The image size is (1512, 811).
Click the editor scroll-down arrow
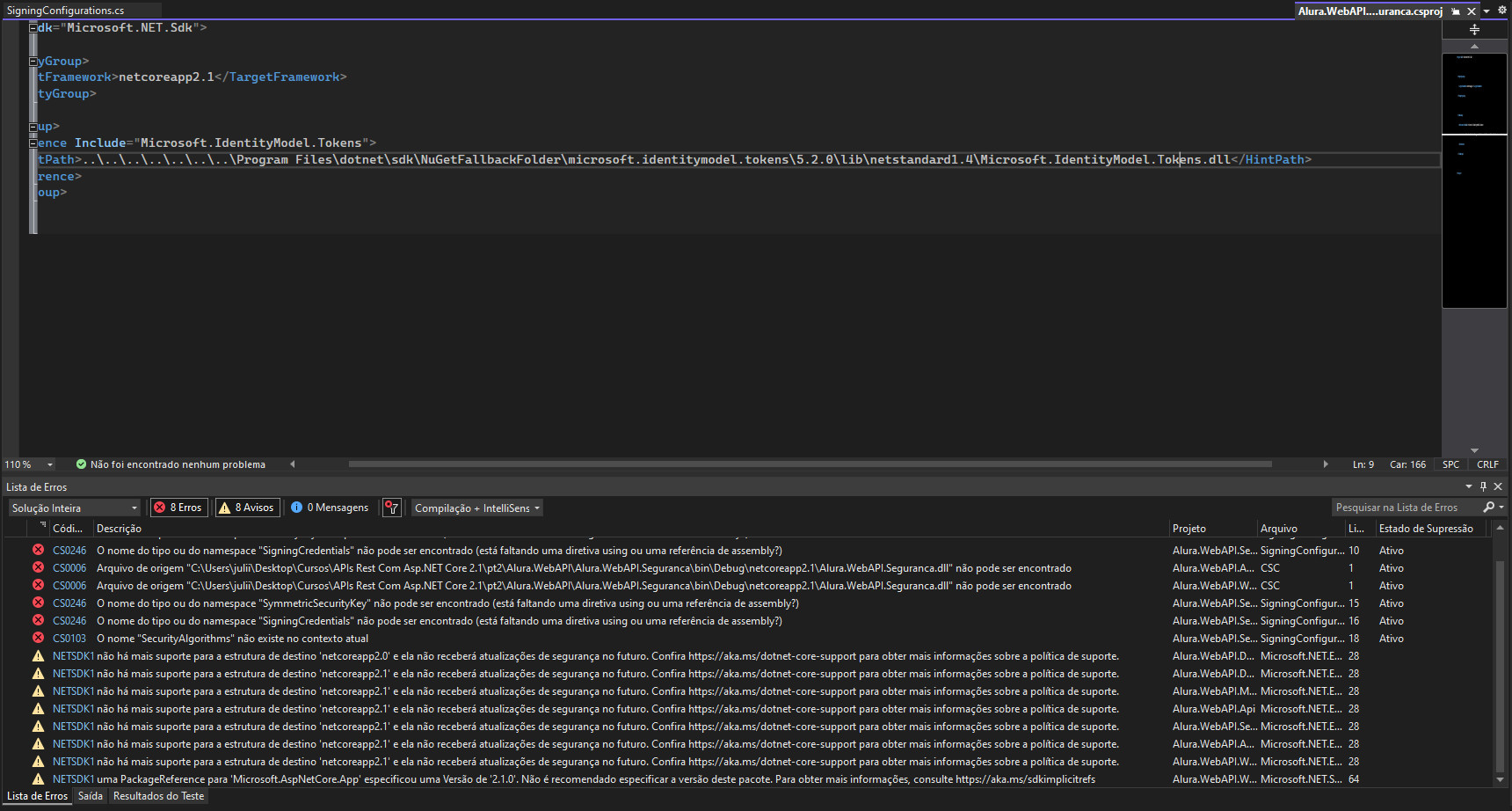[x=1474, y=450]
